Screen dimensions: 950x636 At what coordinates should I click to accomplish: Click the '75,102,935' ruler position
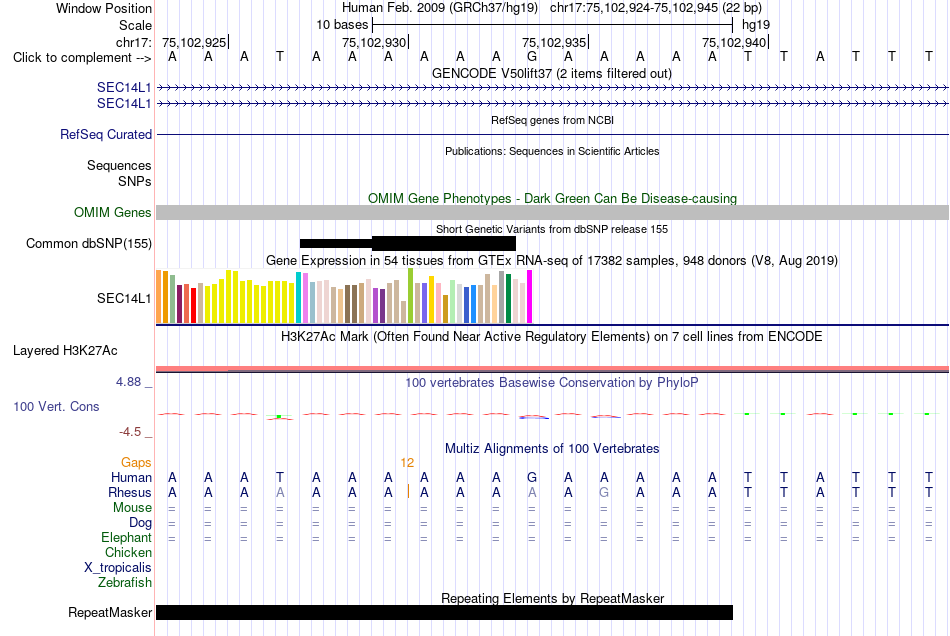coord(554,42)
